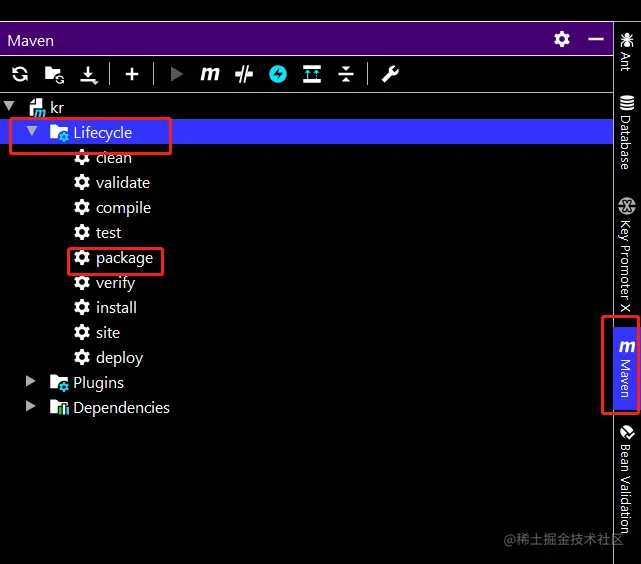Click the Dependencies library icon
Viewport: 641px width, 564px height.
(59, 407)
